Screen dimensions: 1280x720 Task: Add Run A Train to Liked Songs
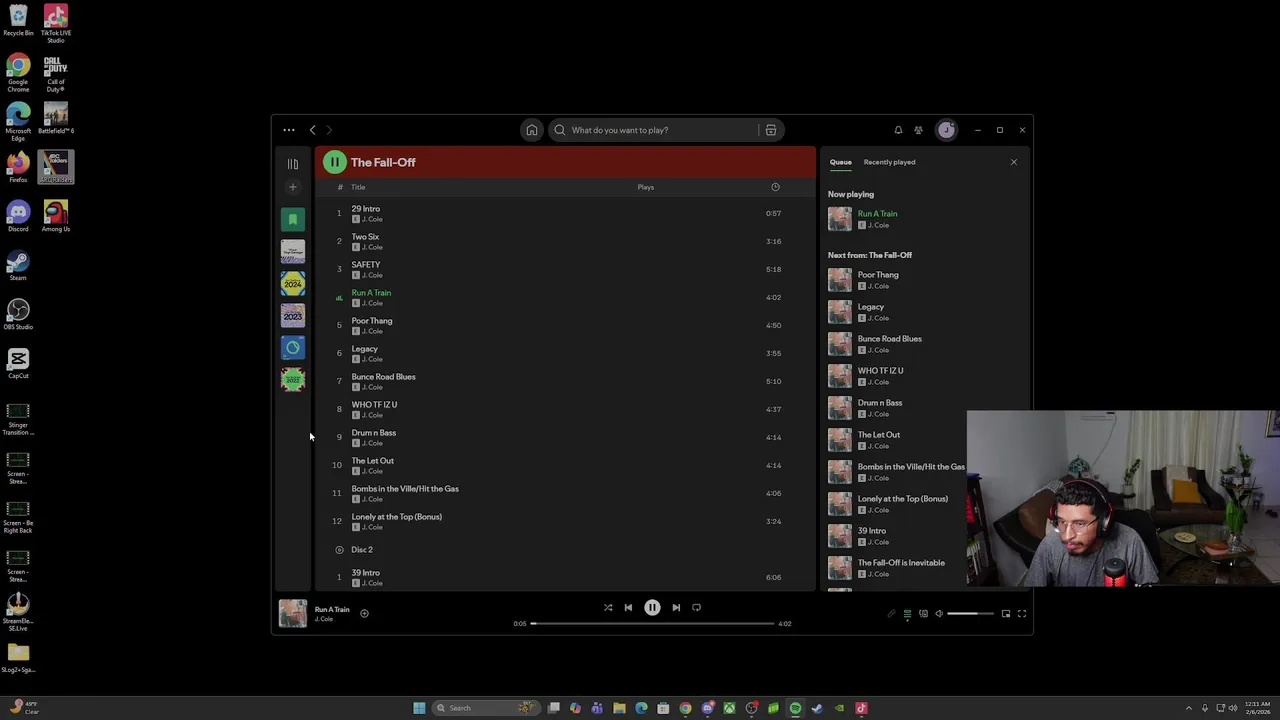364,613
